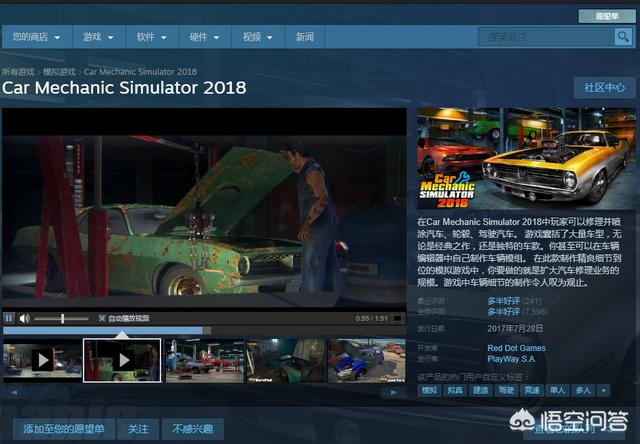640x444 pixels.
Task: Click release date 2017年7月28日 text
Action: point(515,329)
